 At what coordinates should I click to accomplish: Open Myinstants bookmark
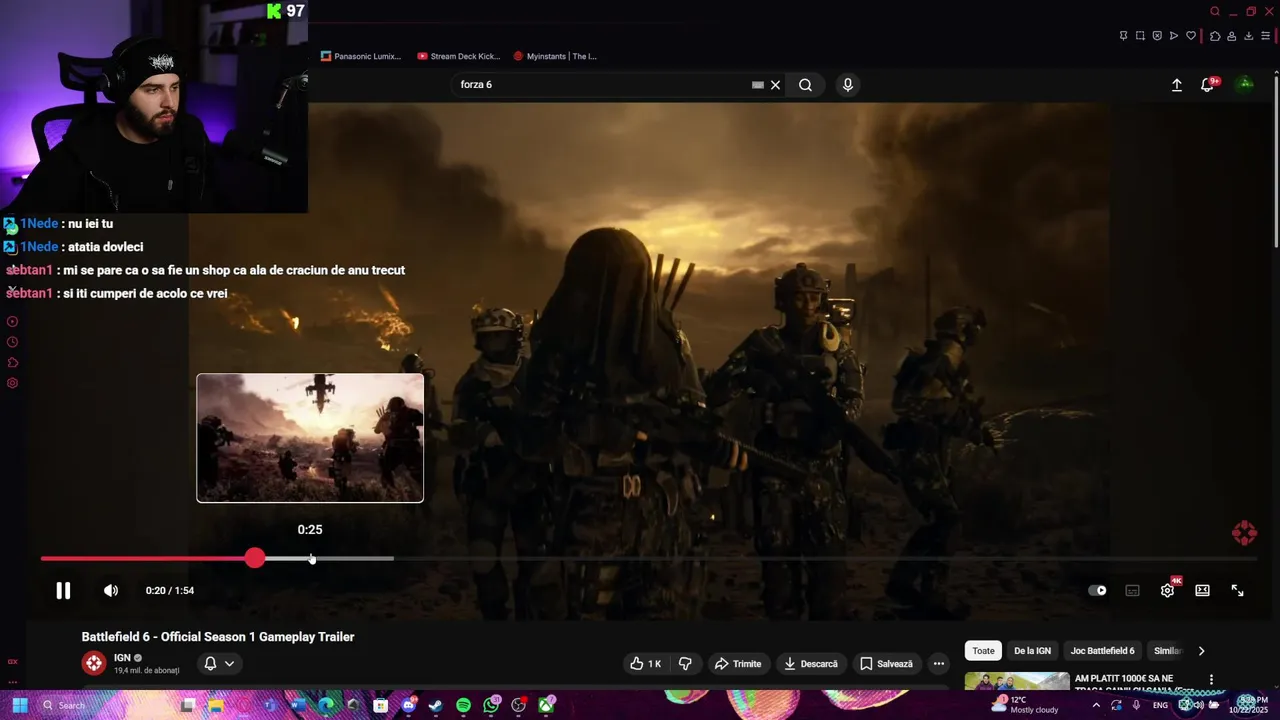click(555, 56)
